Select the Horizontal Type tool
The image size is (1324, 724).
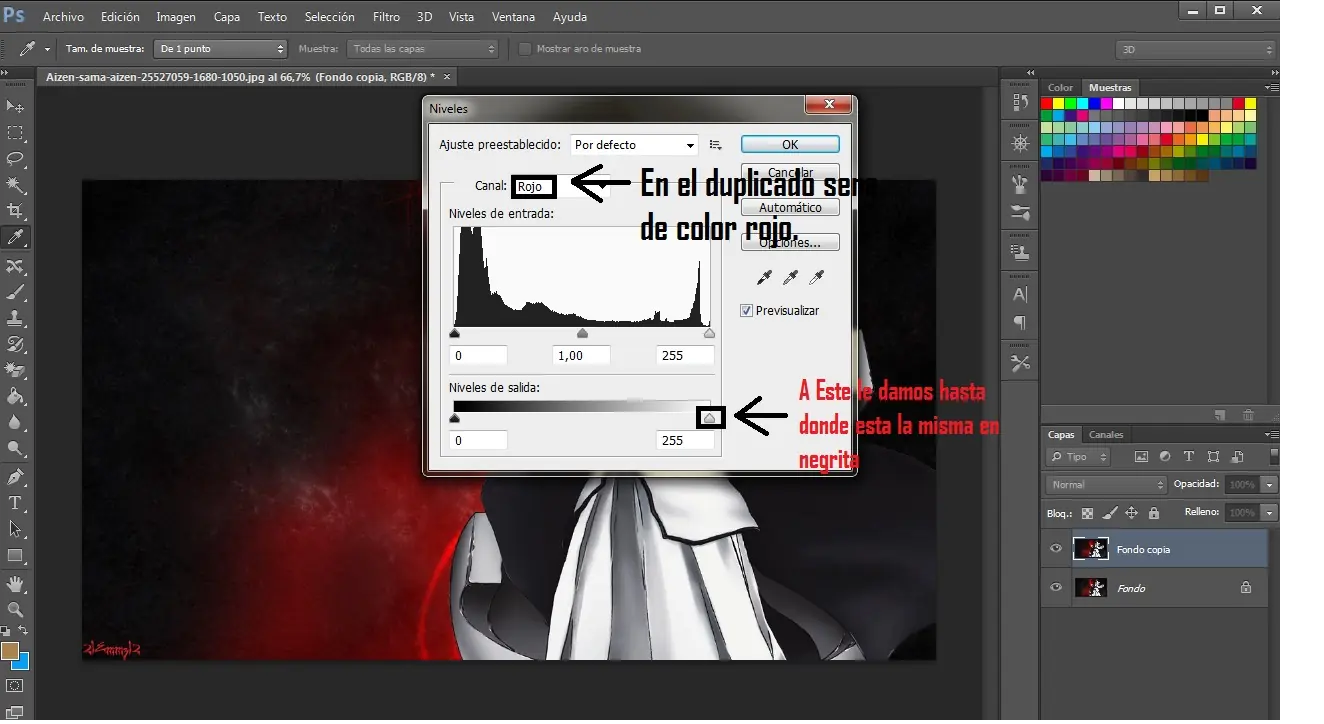[x=16, y=503]
